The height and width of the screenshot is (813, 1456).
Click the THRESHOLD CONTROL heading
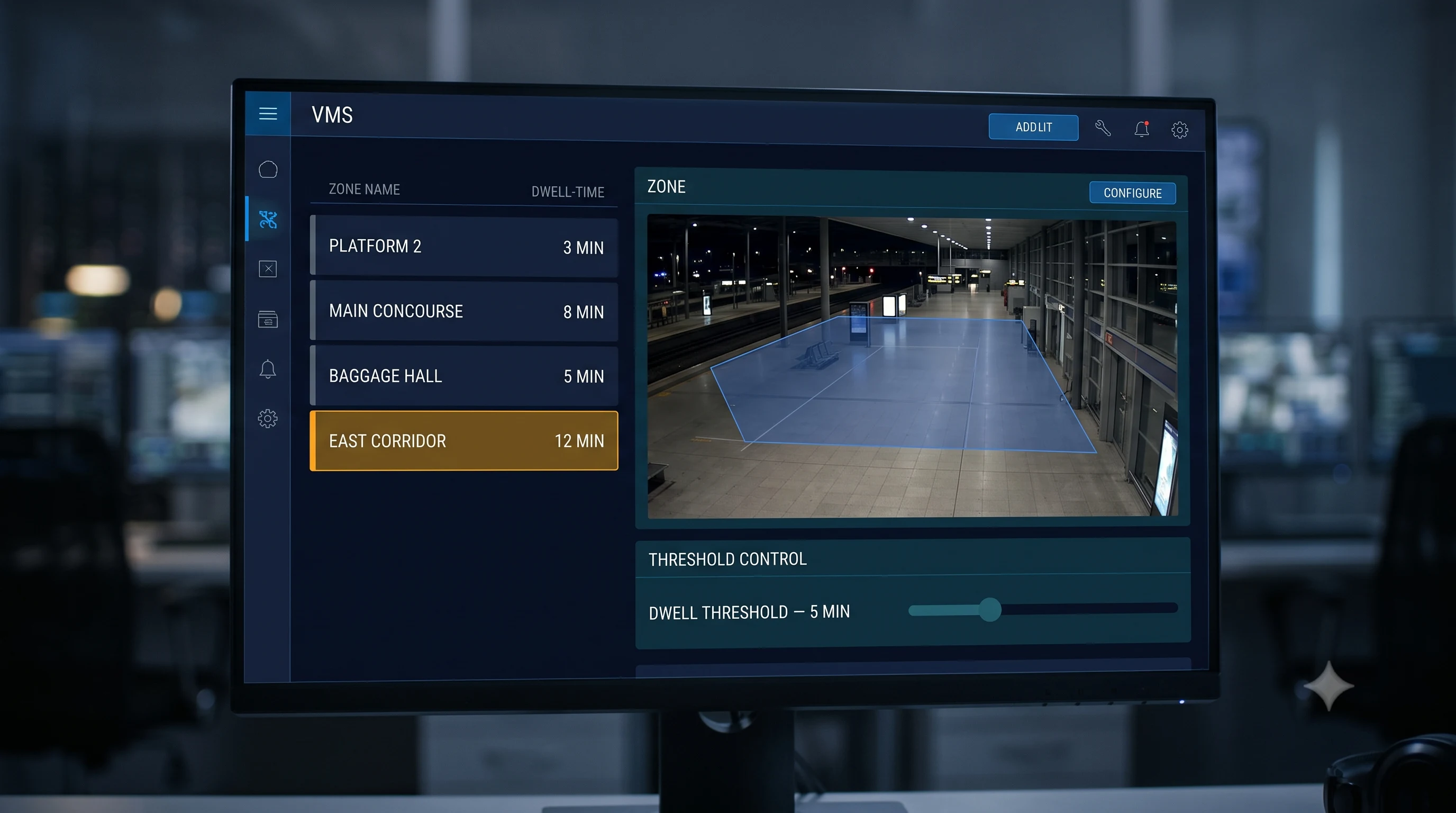727,559
